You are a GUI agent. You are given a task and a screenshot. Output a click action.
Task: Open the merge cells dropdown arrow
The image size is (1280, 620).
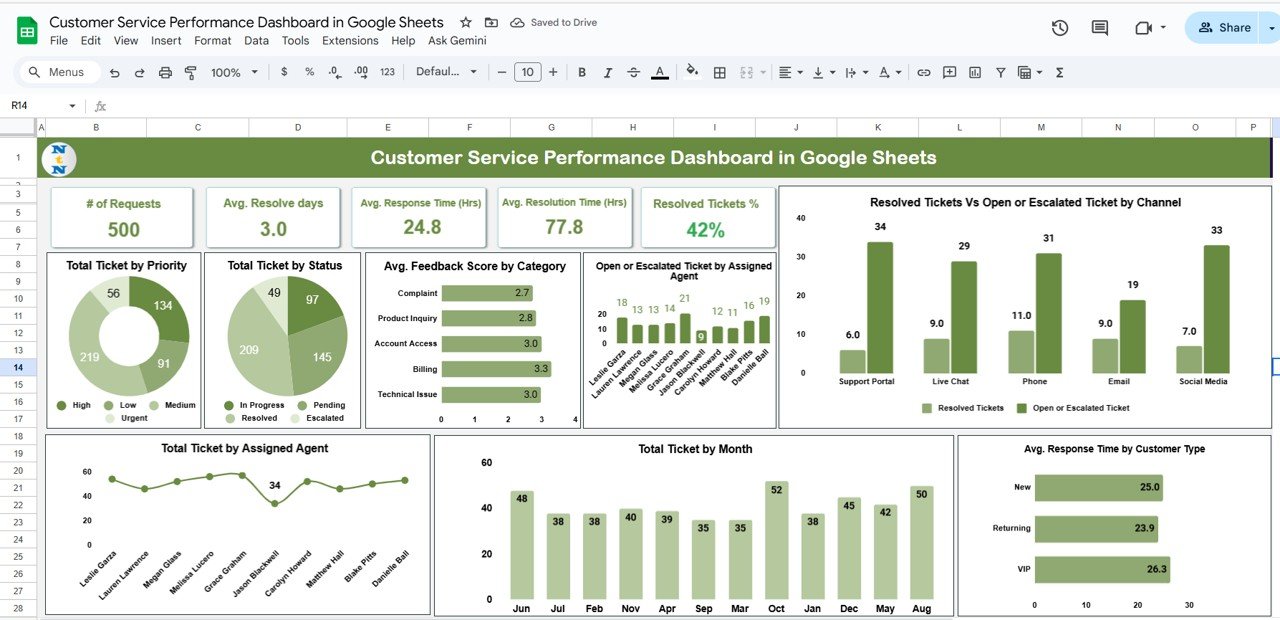click(x=763, y=72)
